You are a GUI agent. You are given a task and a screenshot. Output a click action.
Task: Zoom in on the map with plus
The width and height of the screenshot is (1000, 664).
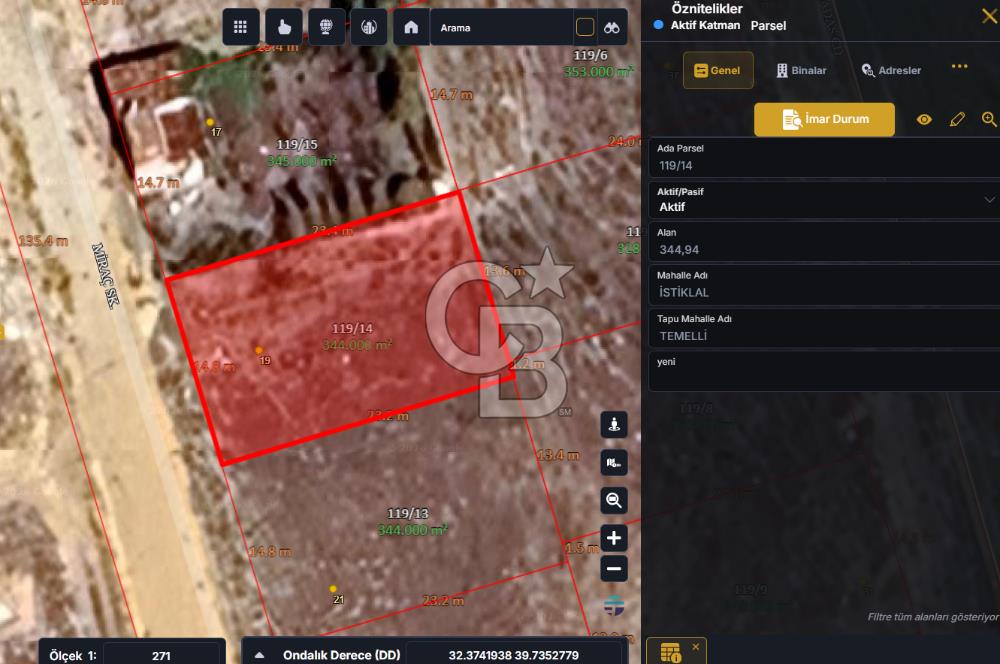coord(614,538)
